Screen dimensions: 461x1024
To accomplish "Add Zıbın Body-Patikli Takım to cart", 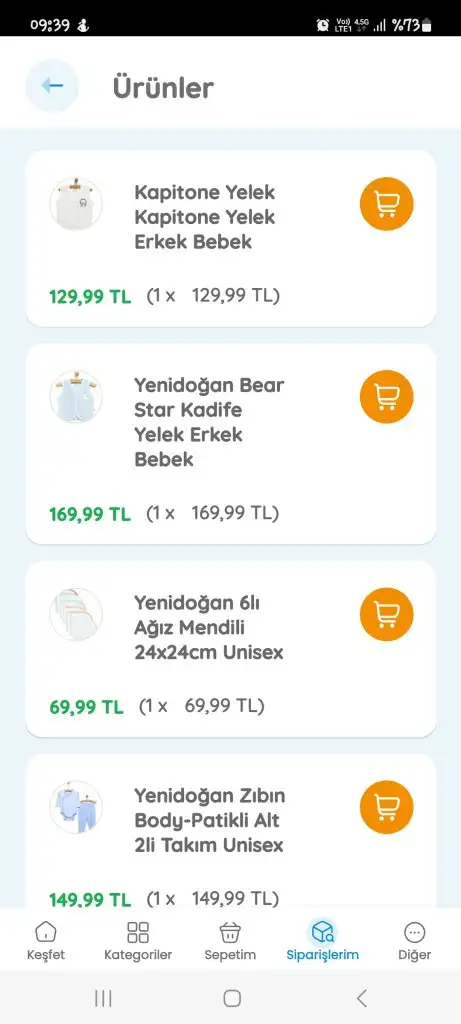I will (x=387, y=807).
